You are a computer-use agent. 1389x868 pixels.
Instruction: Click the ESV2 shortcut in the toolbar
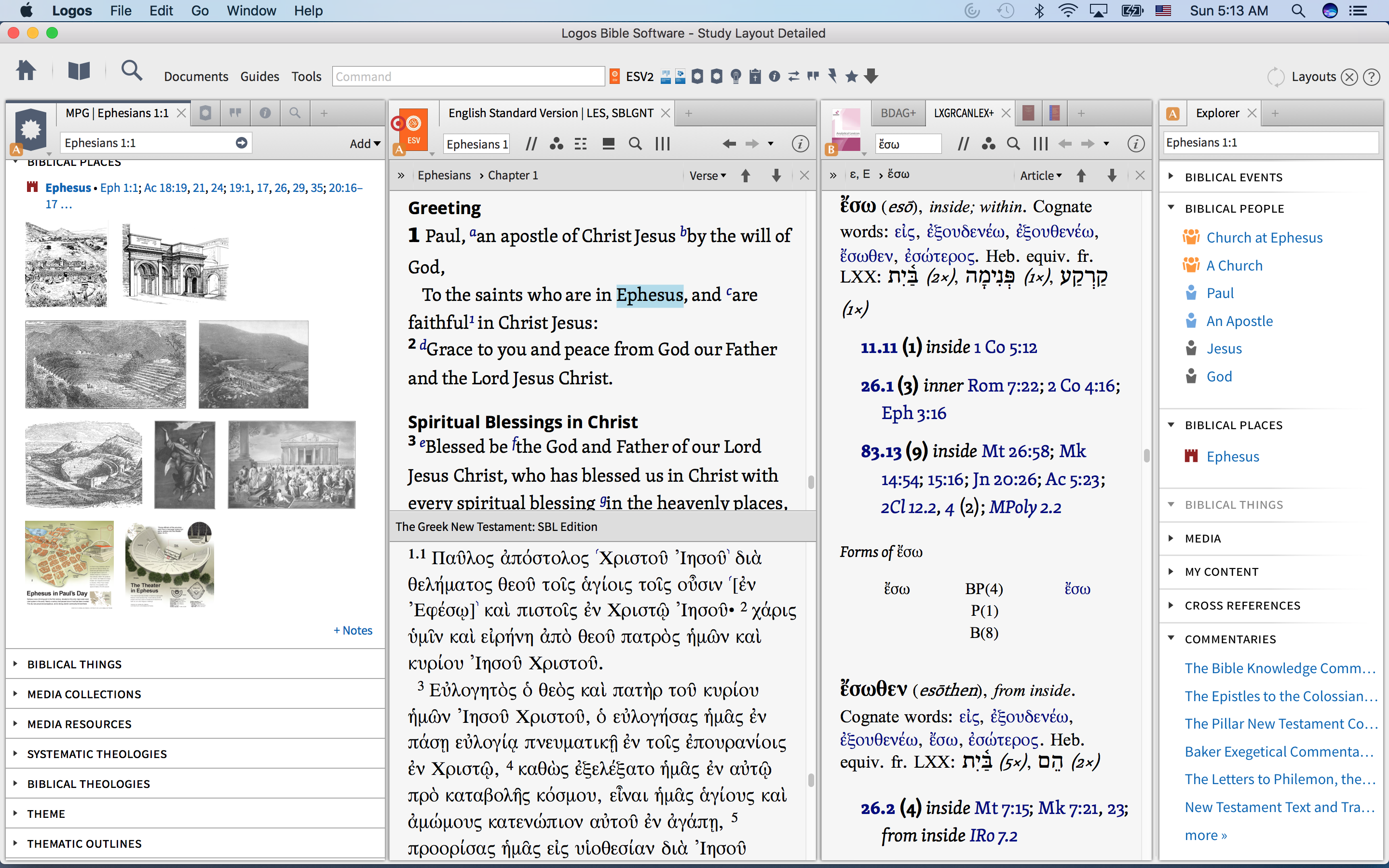[x=631, y=76]
